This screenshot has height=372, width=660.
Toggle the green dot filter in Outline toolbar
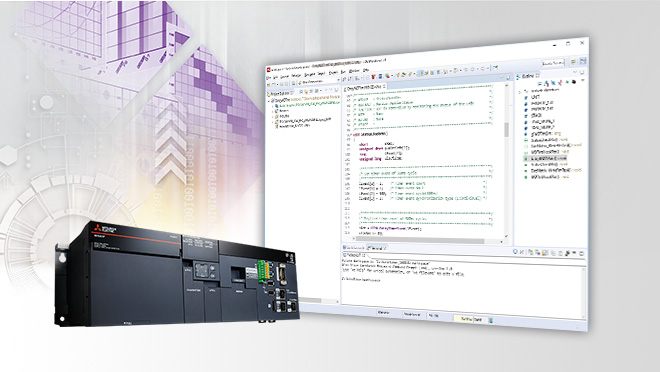tap(567, 82)
